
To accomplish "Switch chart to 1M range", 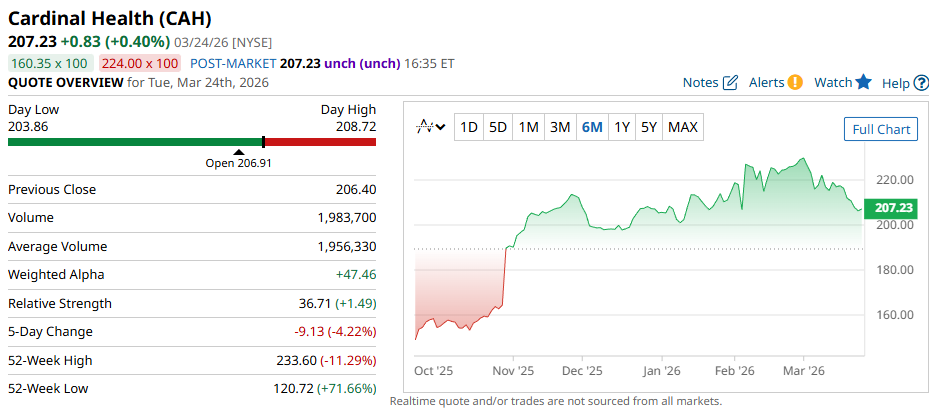I will coord(529,127).
